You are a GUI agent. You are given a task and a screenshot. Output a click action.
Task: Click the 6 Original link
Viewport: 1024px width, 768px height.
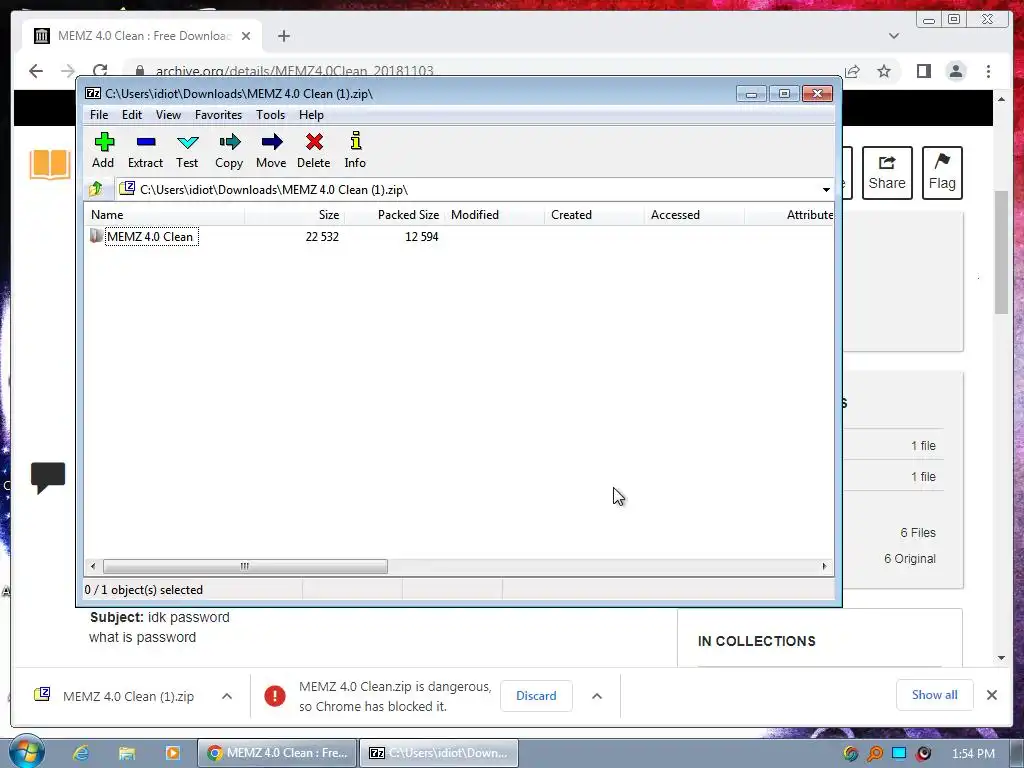(x=910, y=559)
